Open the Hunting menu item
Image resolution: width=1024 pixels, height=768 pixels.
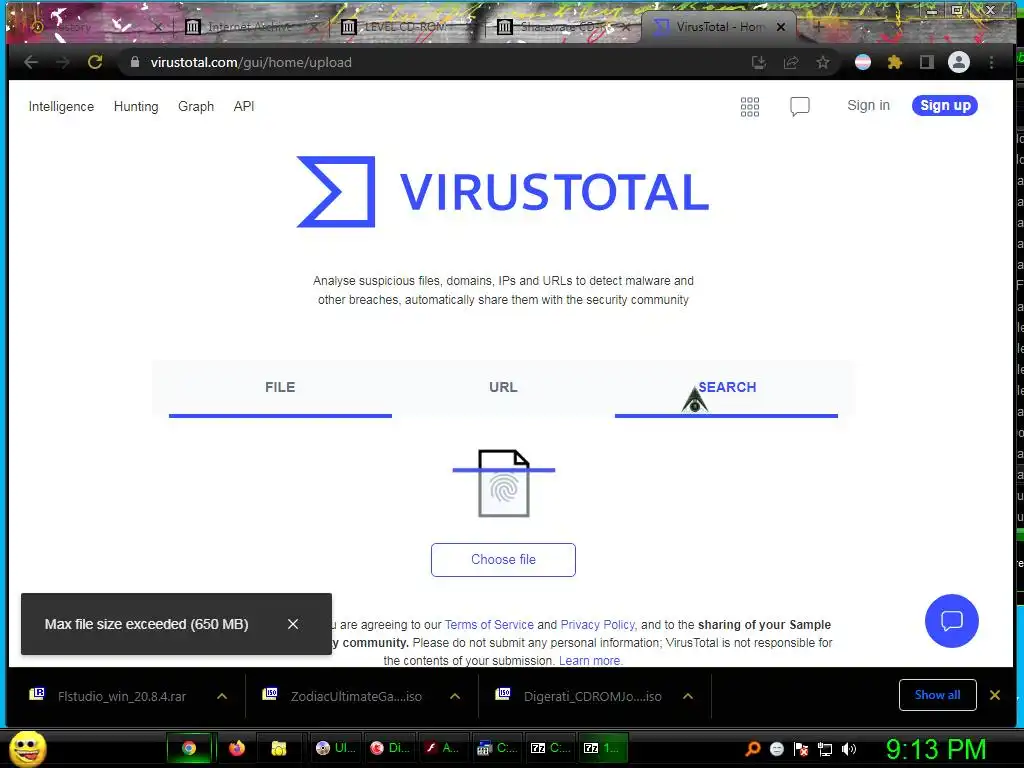point(136,106)
